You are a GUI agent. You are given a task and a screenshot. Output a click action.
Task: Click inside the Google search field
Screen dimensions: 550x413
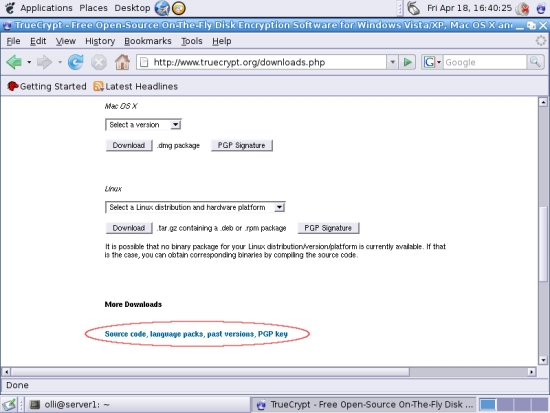tap(485, 62)
